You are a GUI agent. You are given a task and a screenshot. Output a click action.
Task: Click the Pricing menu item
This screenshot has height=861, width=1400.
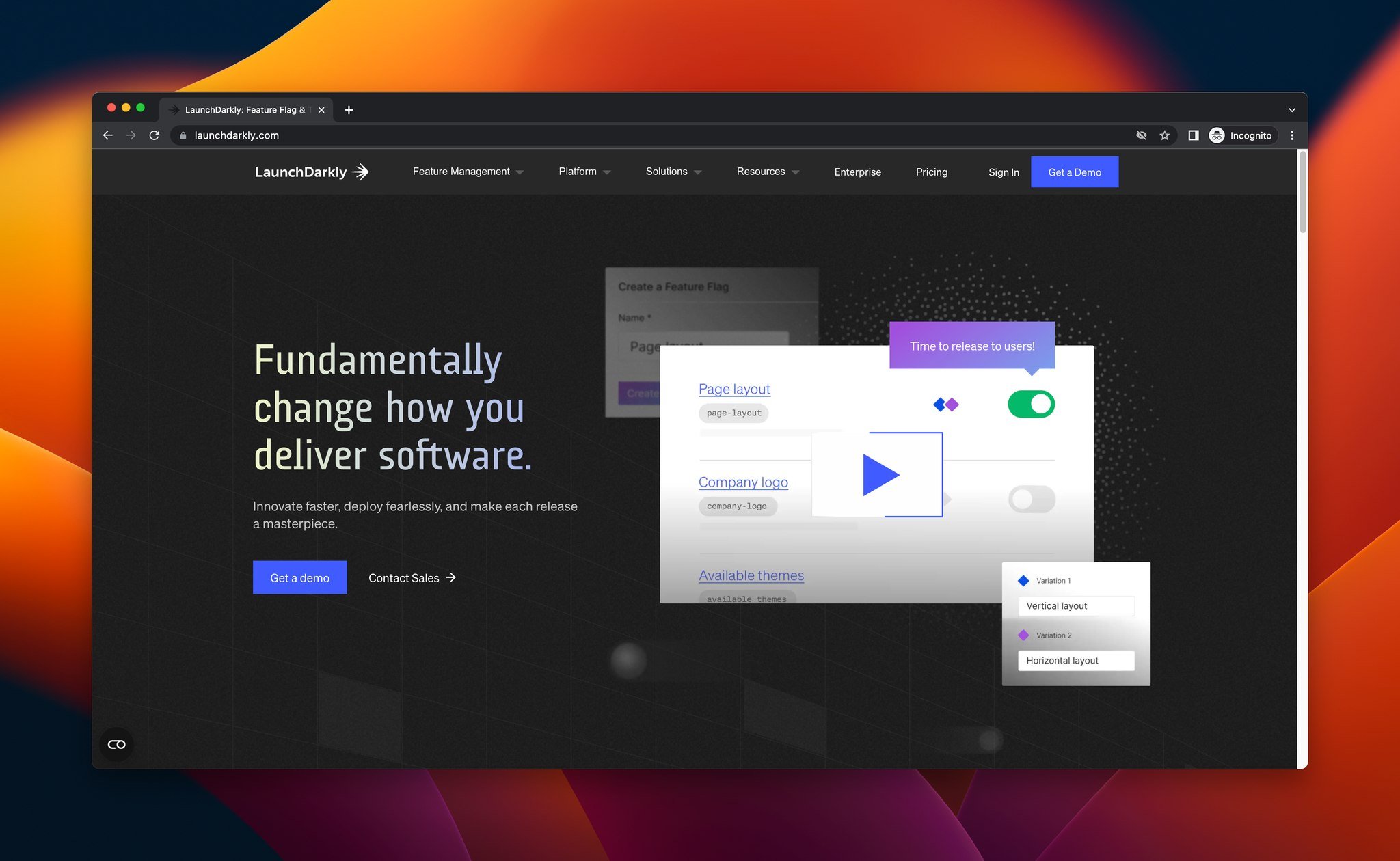tap(930, 172)
